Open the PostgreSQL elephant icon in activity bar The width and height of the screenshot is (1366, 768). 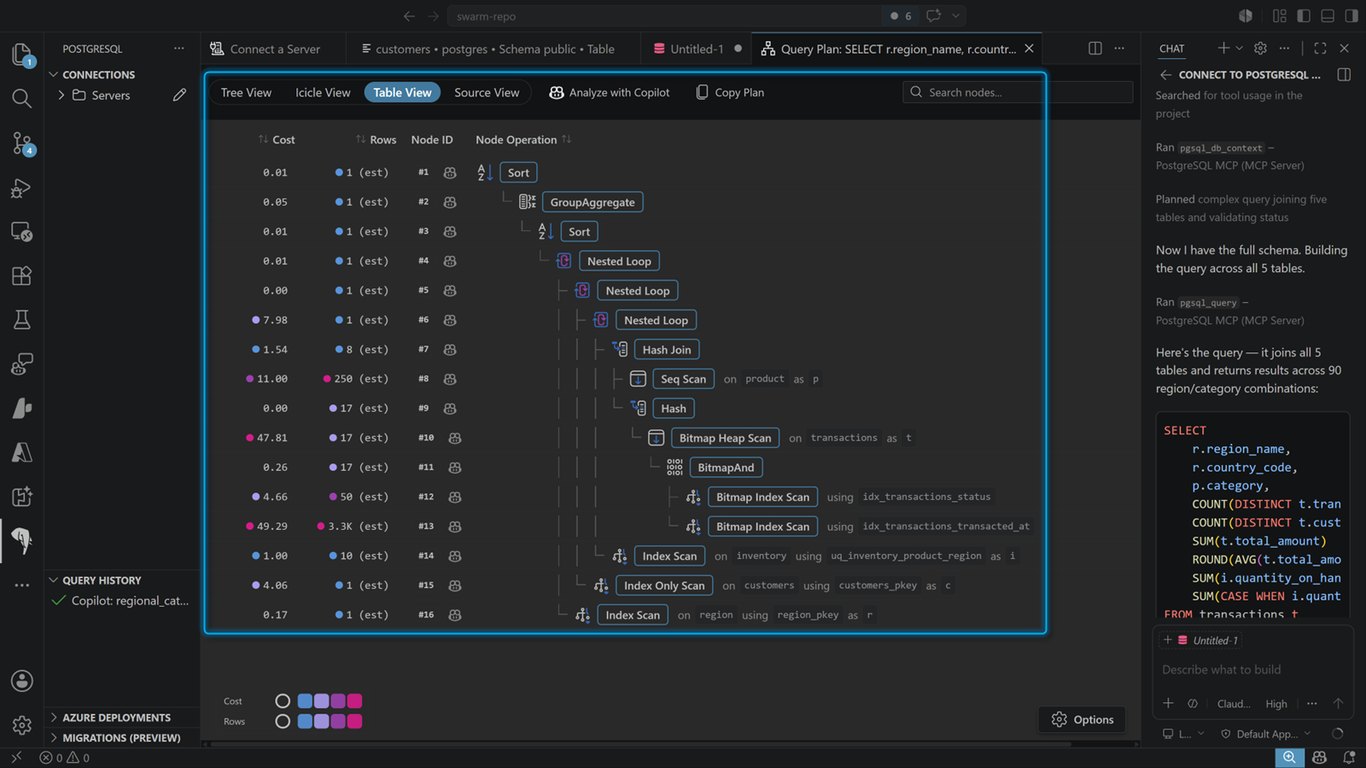click(22, 540)
